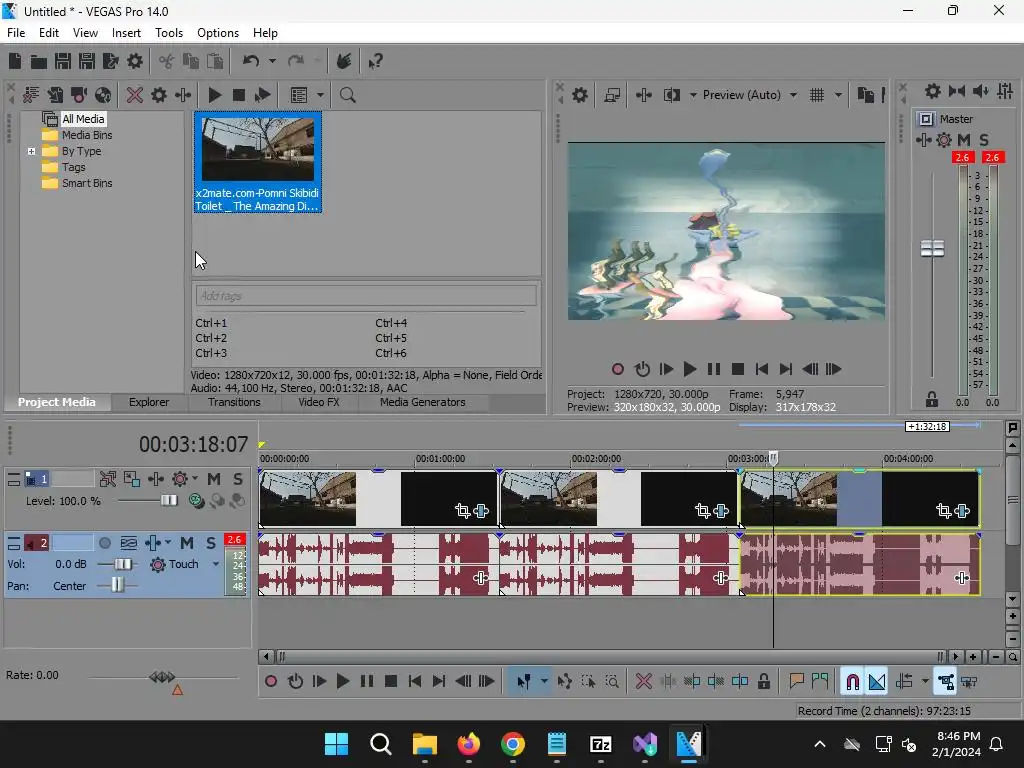Click the Zoom Edit tool icon
1024x768 pixels.
[612, 682]
